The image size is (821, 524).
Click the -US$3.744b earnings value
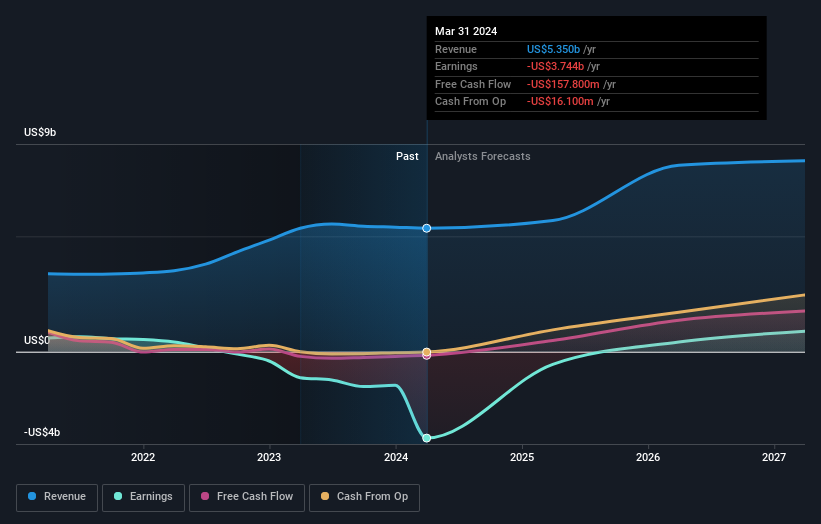tap(556, 66)
